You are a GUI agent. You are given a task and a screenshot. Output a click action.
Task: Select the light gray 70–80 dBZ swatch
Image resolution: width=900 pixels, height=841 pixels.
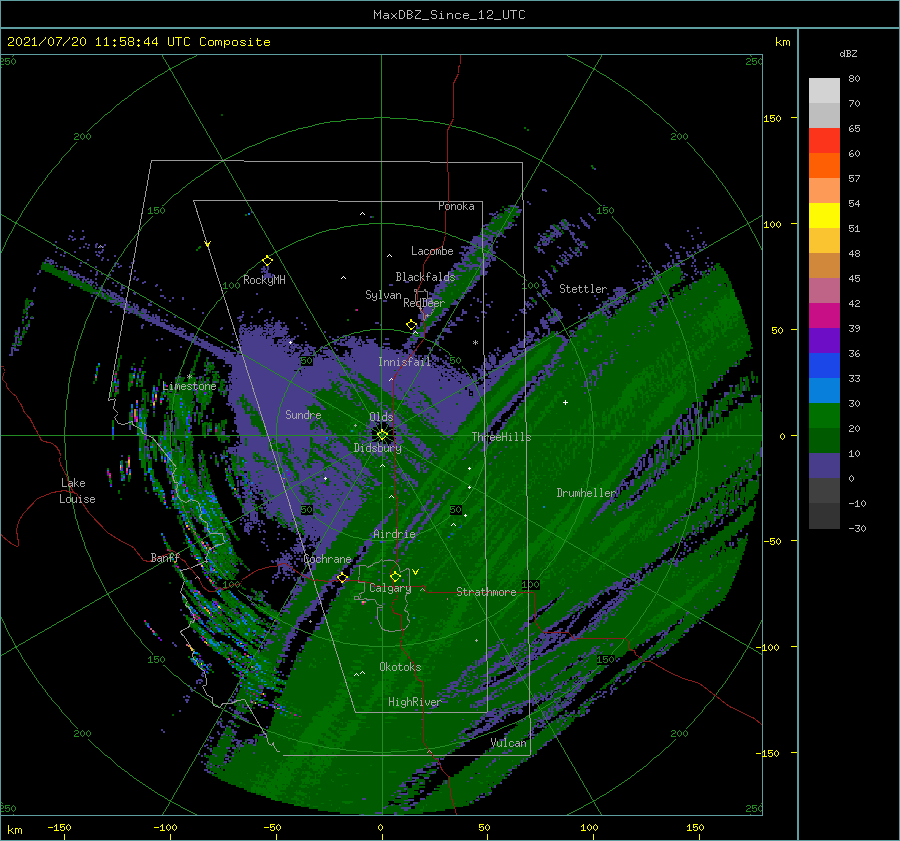pos(824,91)
